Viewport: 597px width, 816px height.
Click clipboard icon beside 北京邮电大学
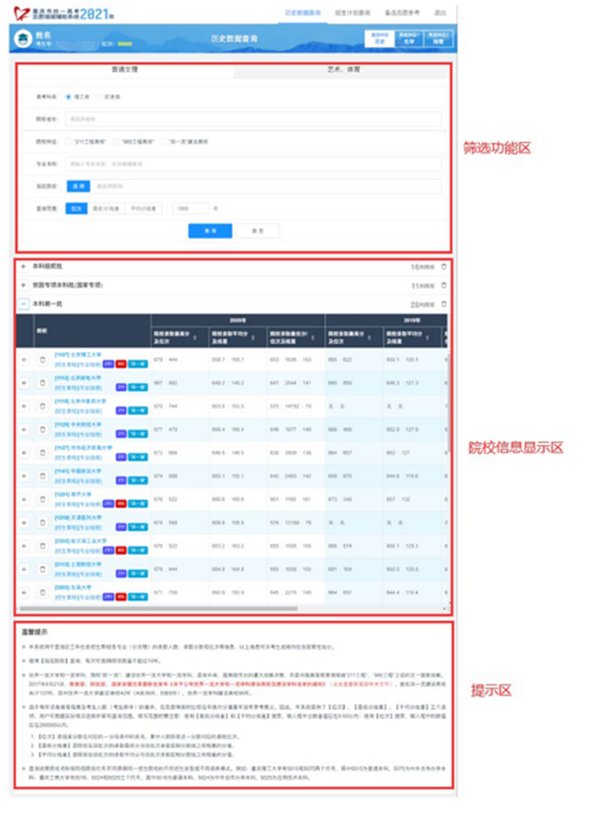click(43, 383)
